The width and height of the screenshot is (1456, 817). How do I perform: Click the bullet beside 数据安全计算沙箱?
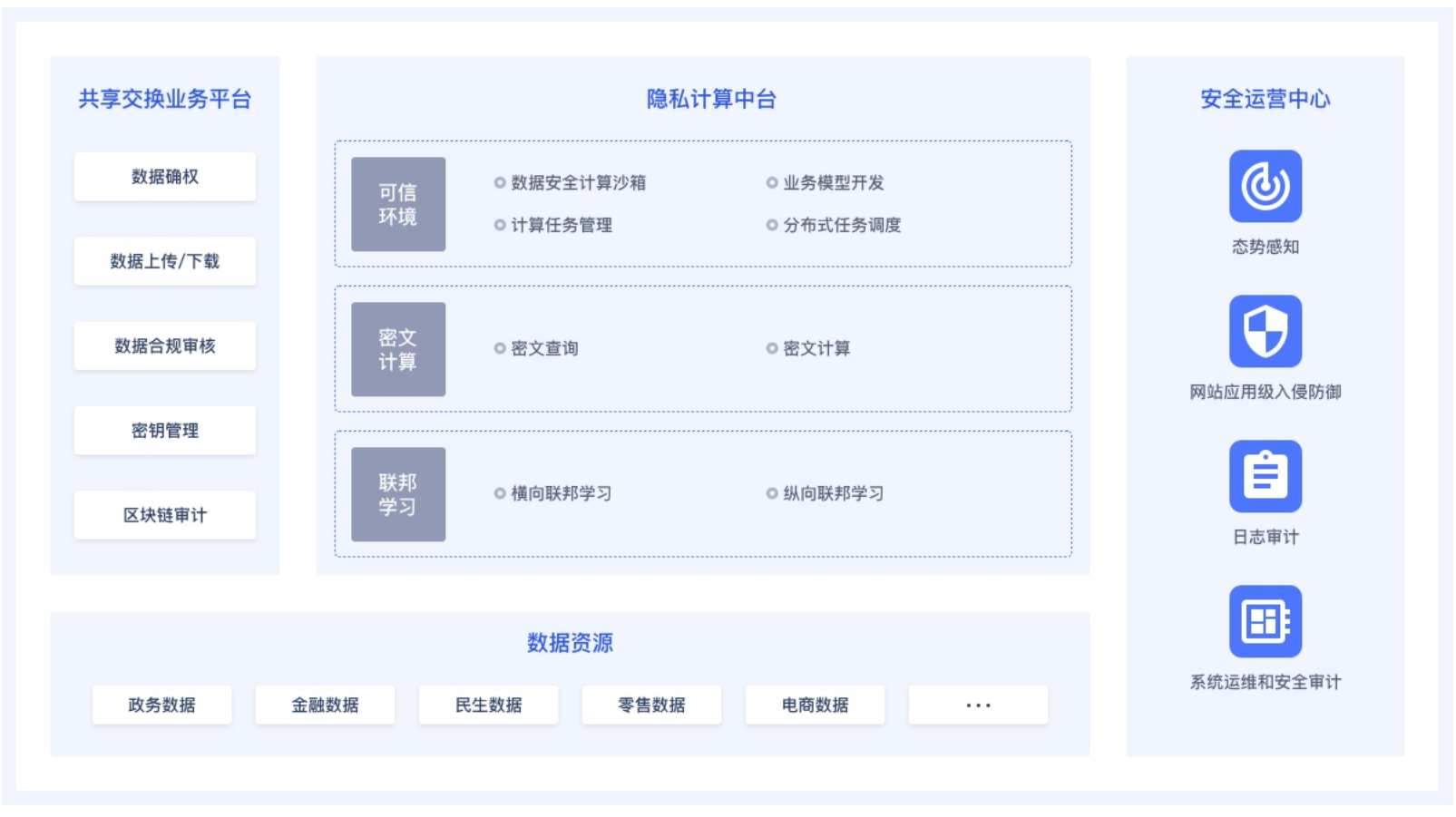500,183
